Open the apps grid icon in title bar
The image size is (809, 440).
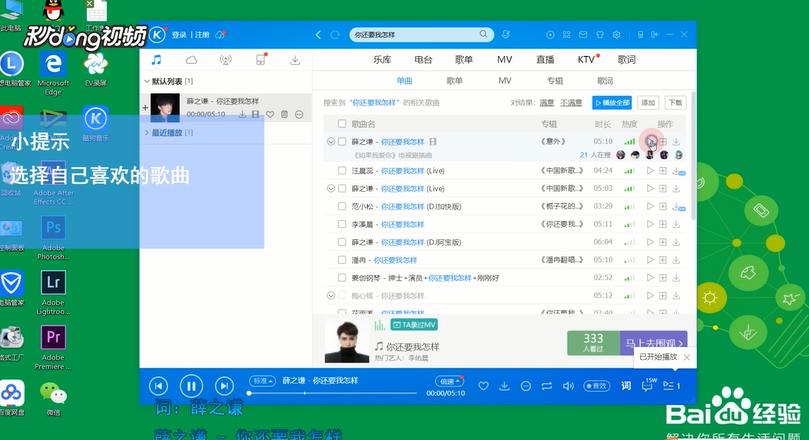567,35
